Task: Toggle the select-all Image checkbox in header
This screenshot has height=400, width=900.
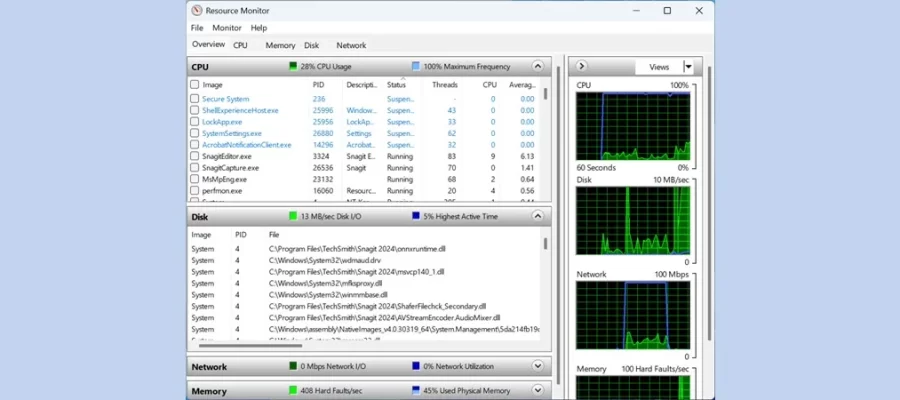Action: click(195, 84)
